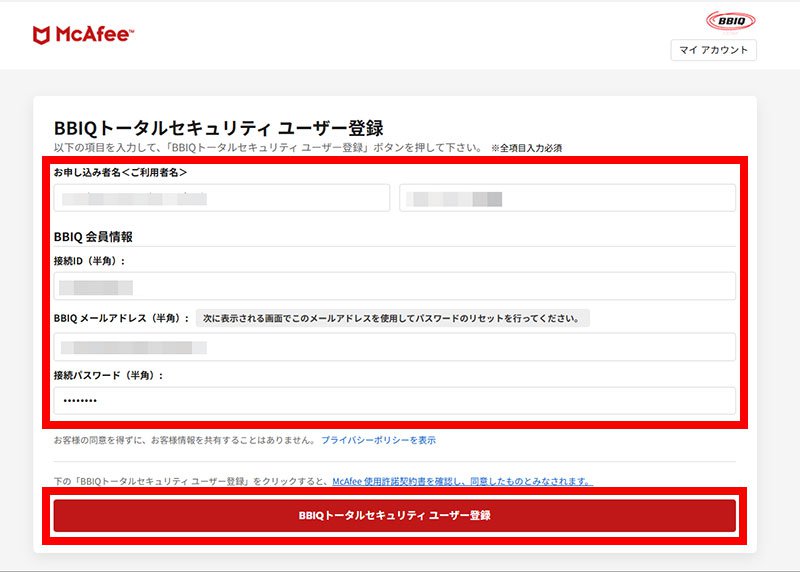Screen dimensions: 800x572
Task: Click the BBIQ logo badge
Action: [x=731, y=21]
